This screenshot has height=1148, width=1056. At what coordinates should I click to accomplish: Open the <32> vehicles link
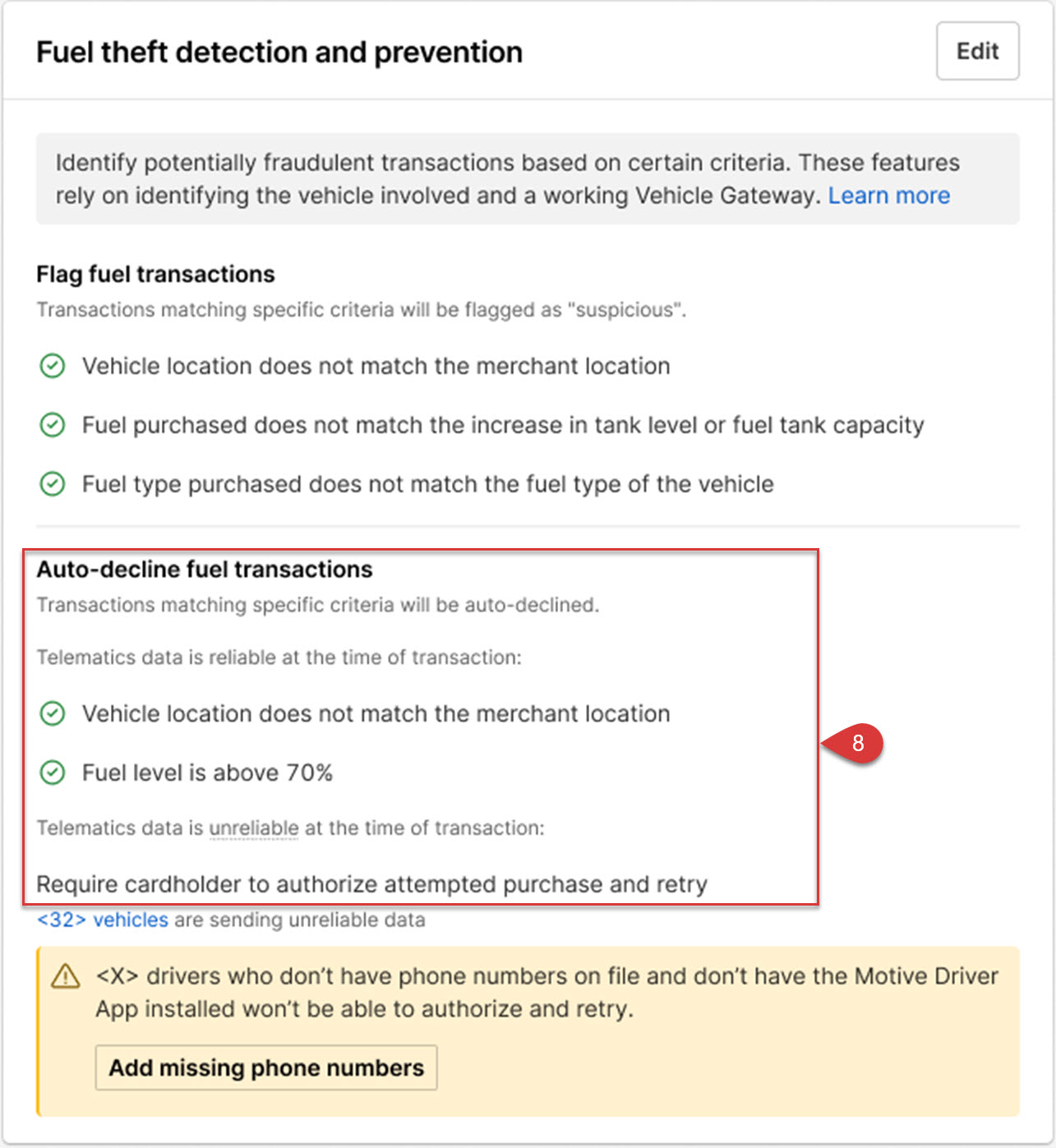coord(103,920)
